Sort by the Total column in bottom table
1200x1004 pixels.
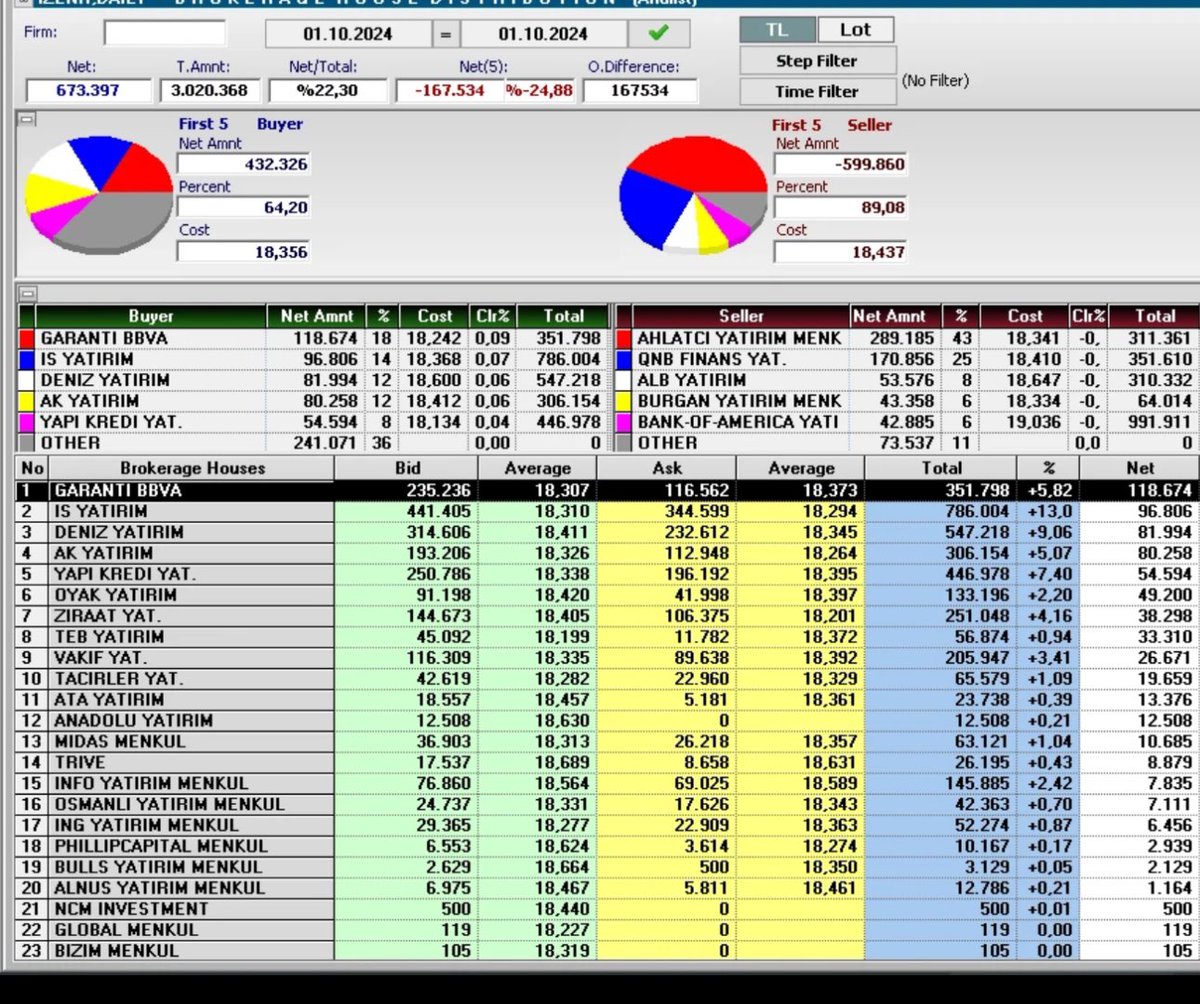pyautogui.click(x=941, y=468)
